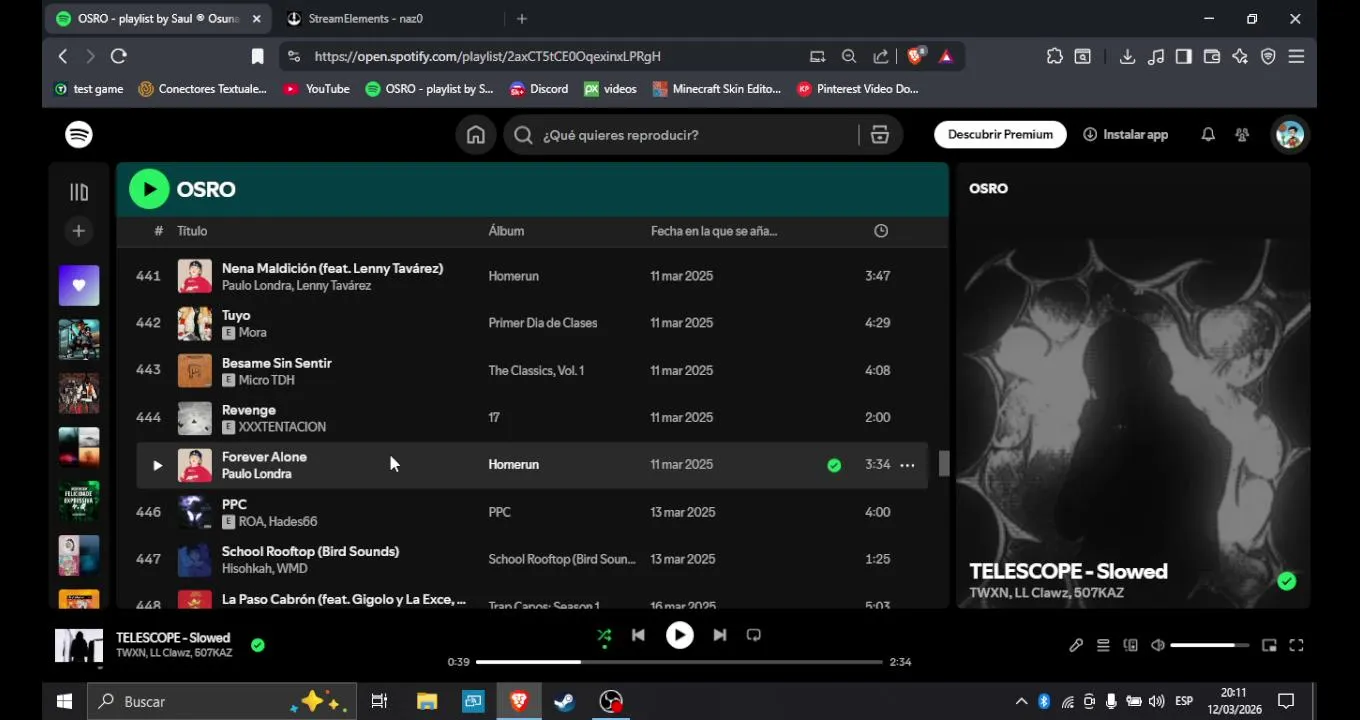This screenshot has height=720, width=1360.
Task: Open Brave Leo AI sparkle icon
Action: coord(1240,57)
